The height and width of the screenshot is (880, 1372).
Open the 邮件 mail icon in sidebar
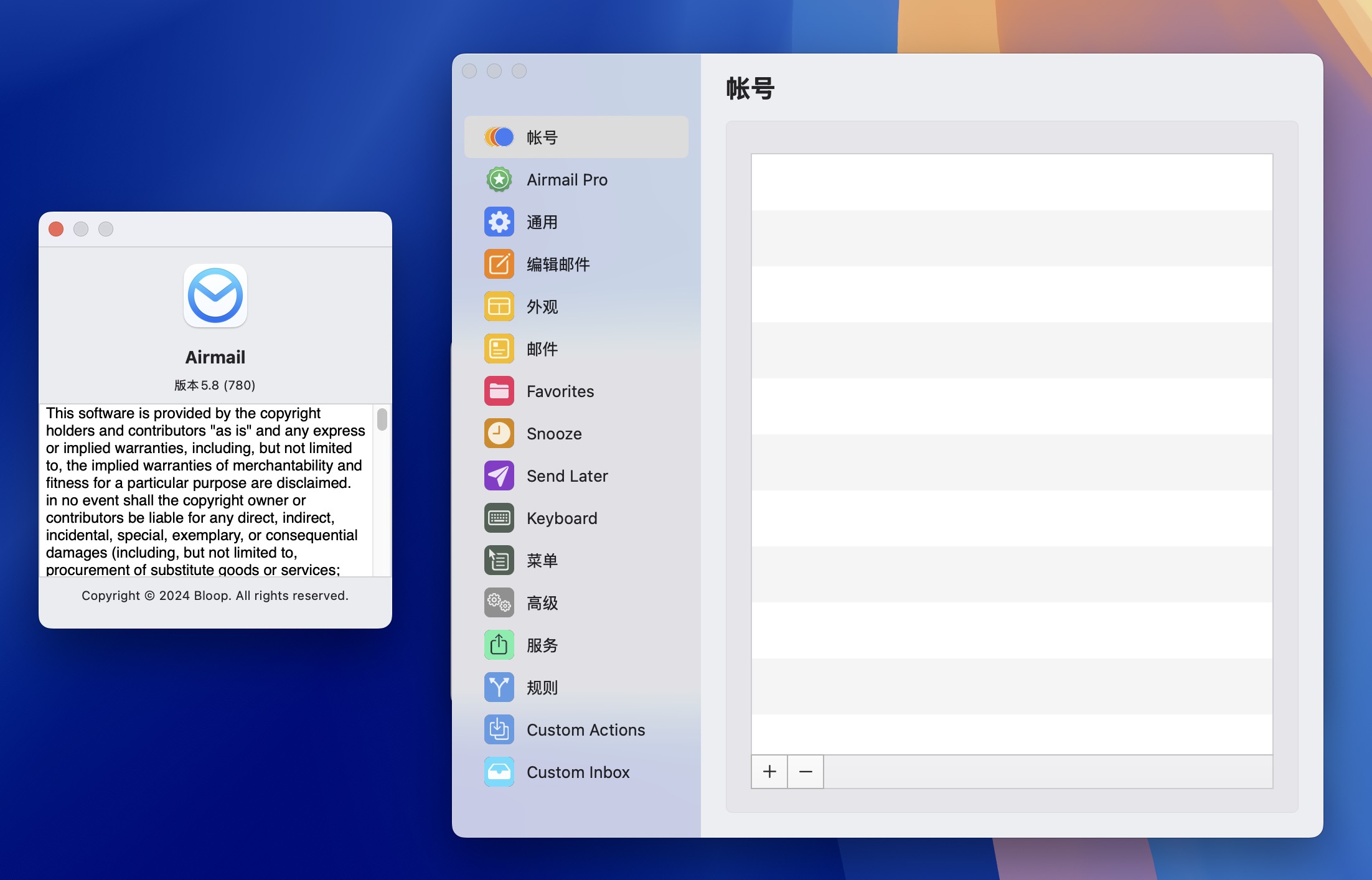[x=499, y=349]
